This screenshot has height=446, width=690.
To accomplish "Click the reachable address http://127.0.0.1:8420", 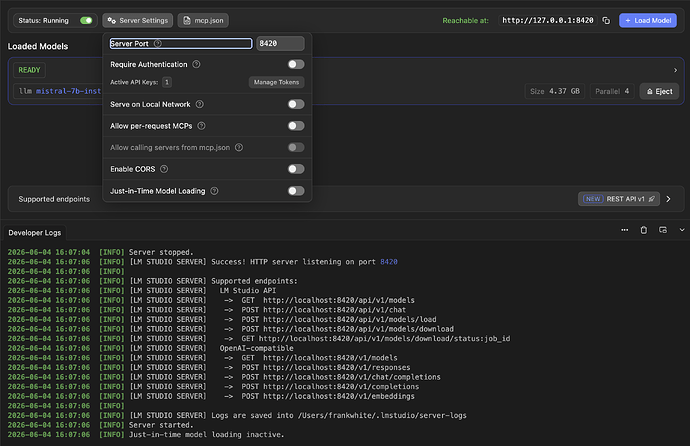I will point(548,21).
